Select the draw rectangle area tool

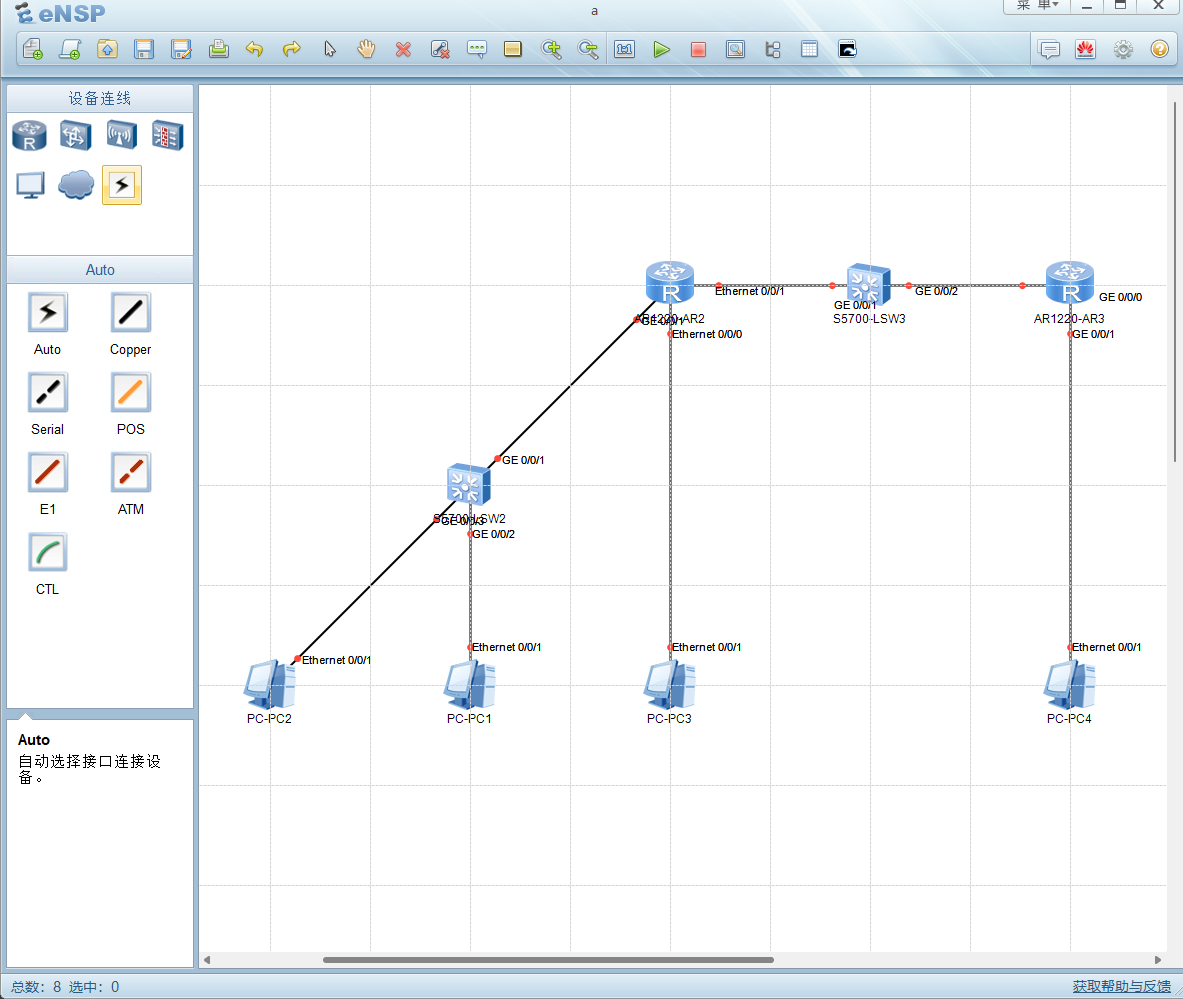pos(513,50)
